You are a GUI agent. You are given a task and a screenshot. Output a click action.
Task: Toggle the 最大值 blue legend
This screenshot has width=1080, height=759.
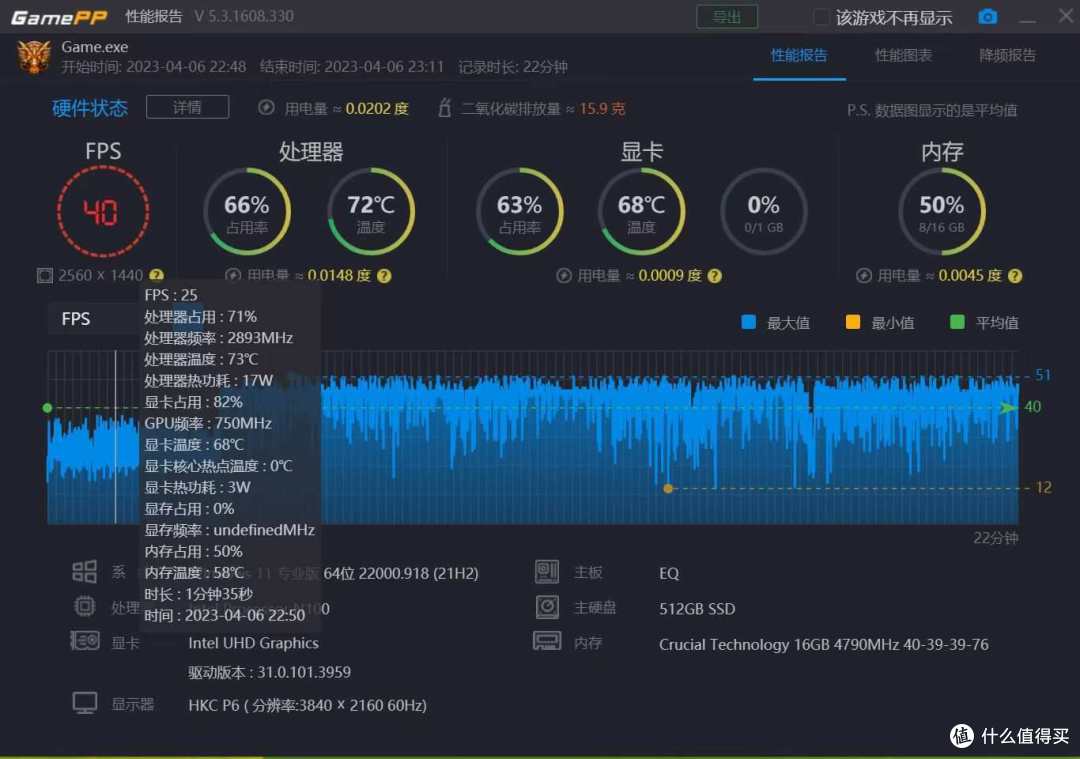[x=749, y=322]
